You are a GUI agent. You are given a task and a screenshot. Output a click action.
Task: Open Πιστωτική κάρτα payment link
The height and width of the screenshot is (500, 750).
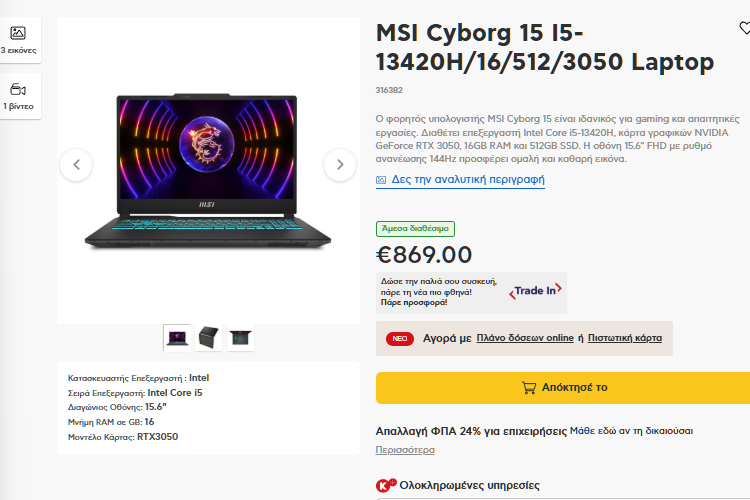625,338
